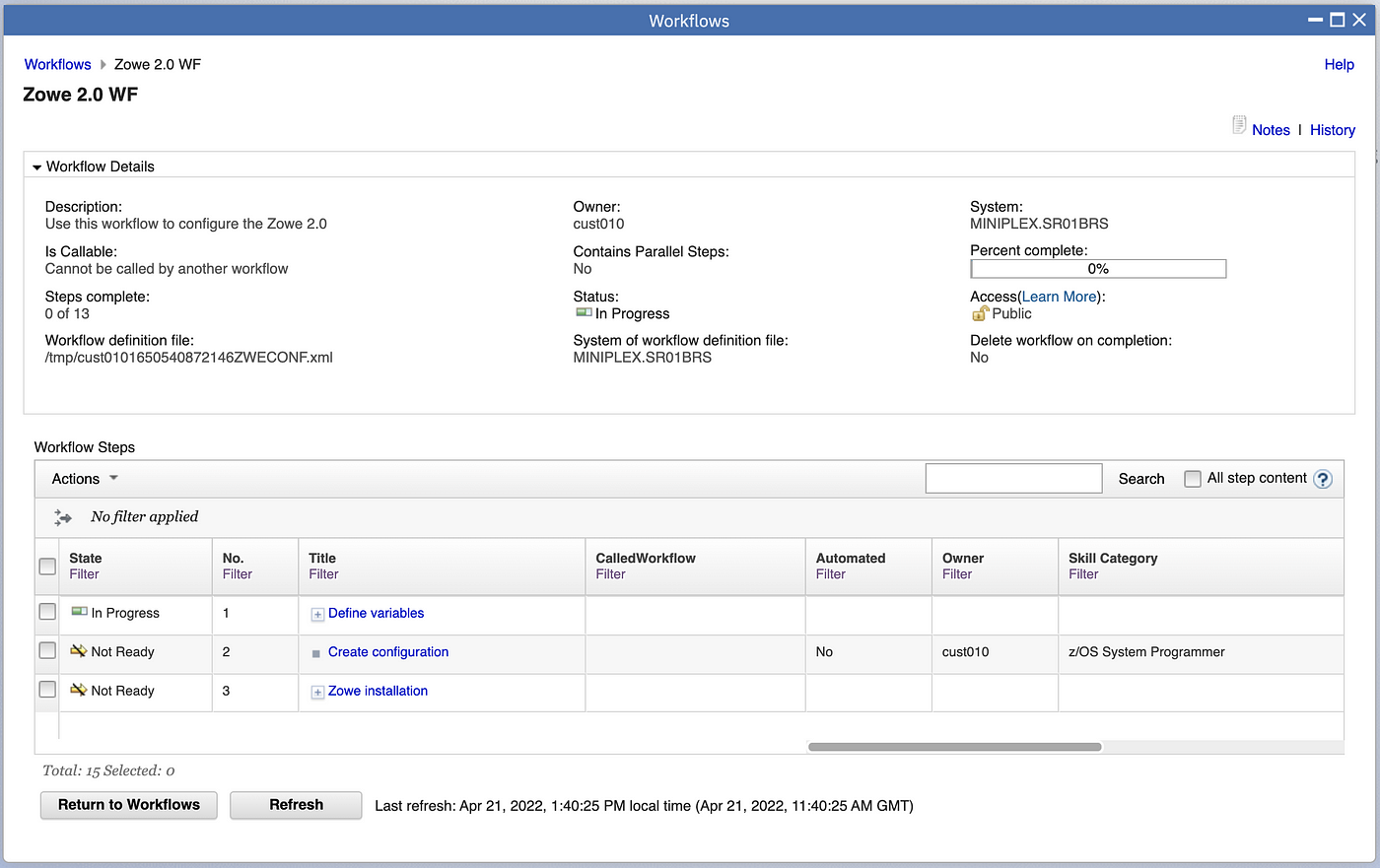Screen dimensions: 1380x868
Task: Close the Workflows window
Action: coord(1359,20)
